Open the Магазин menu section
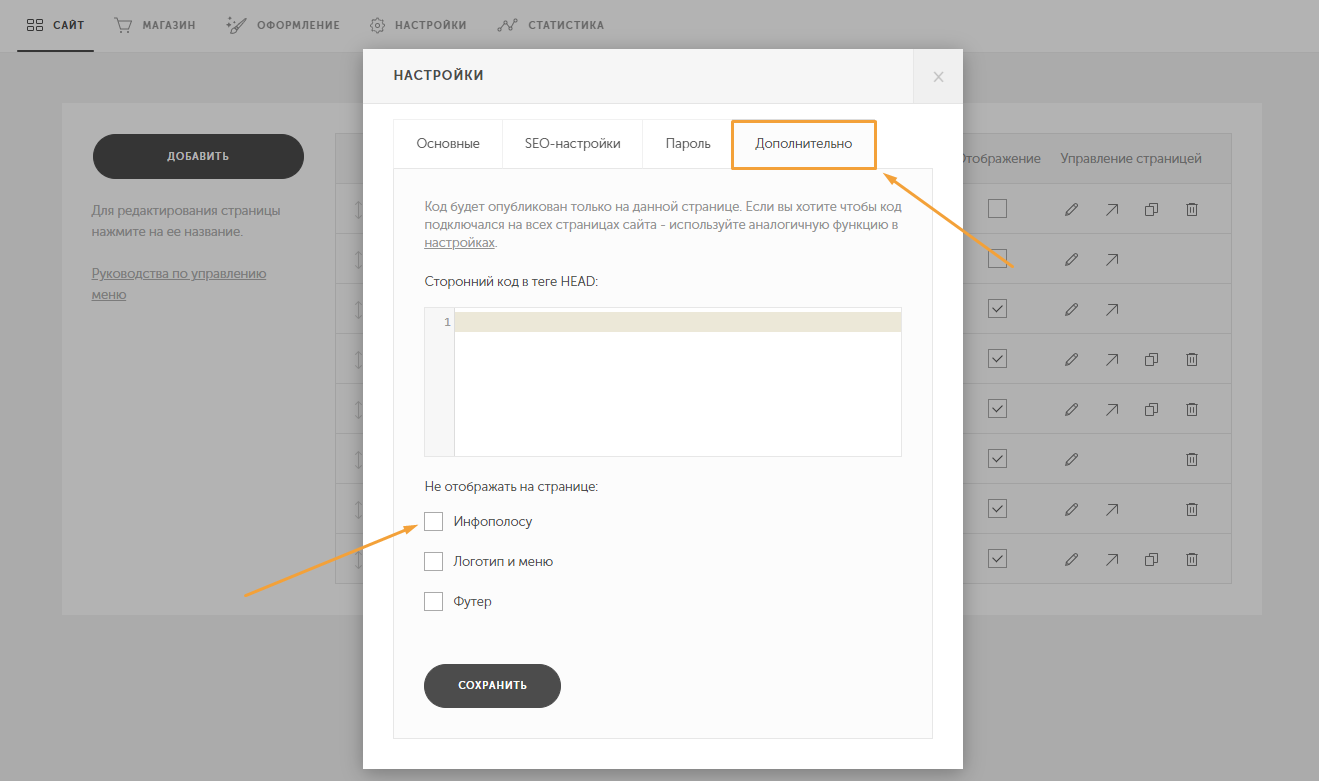This screenshot has height=781, width=1319. point(155,25)
